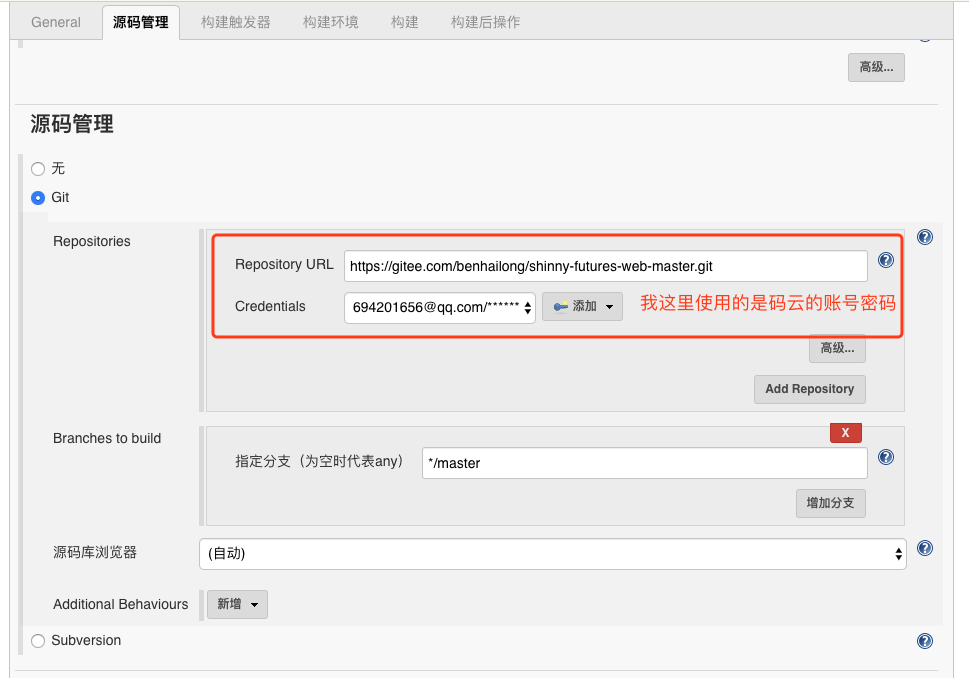Focus the Repository URL input field
This screenshot has width=969, height=678.
606,266
